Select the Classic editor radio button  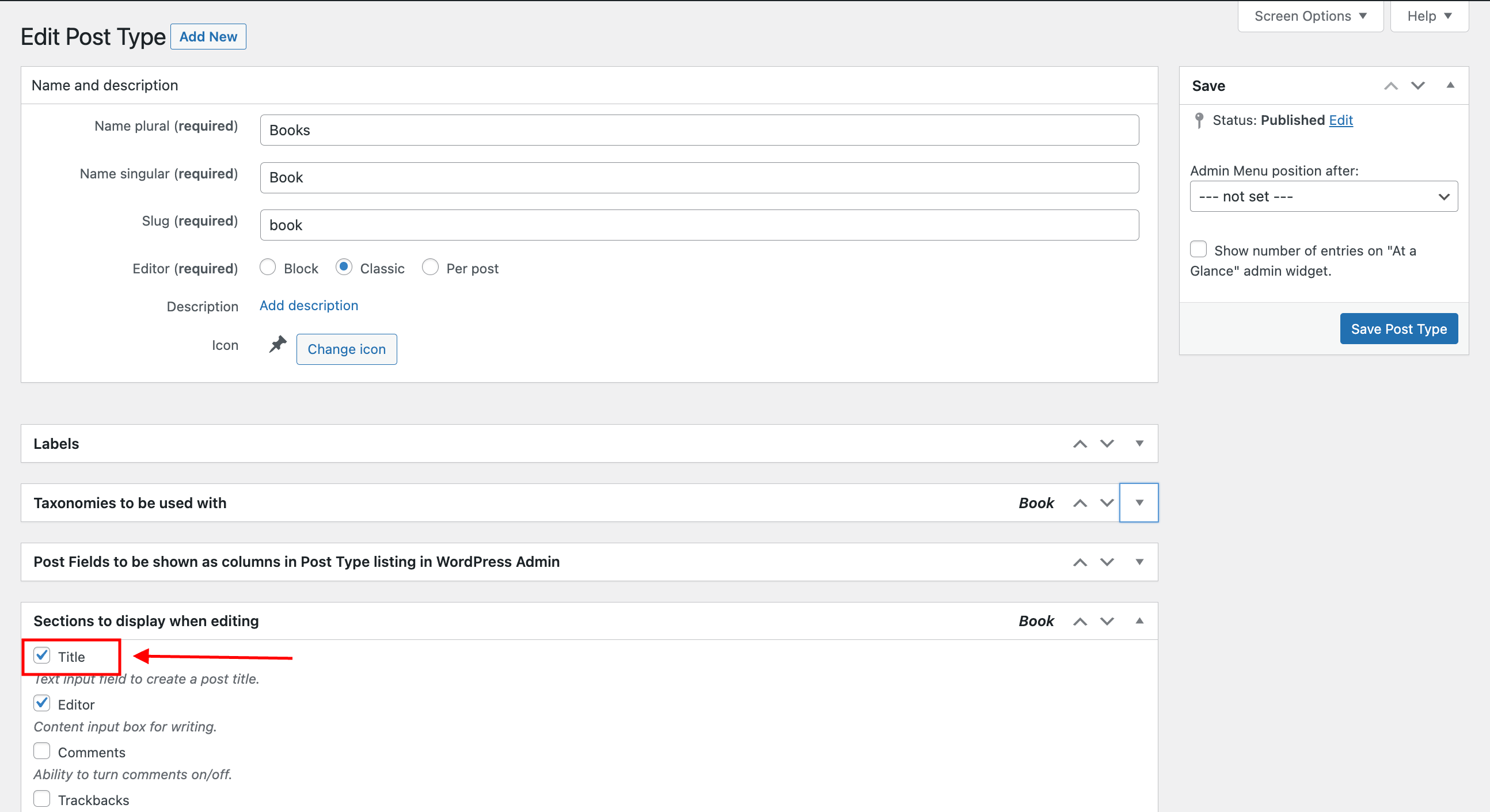tap(344, 267)
